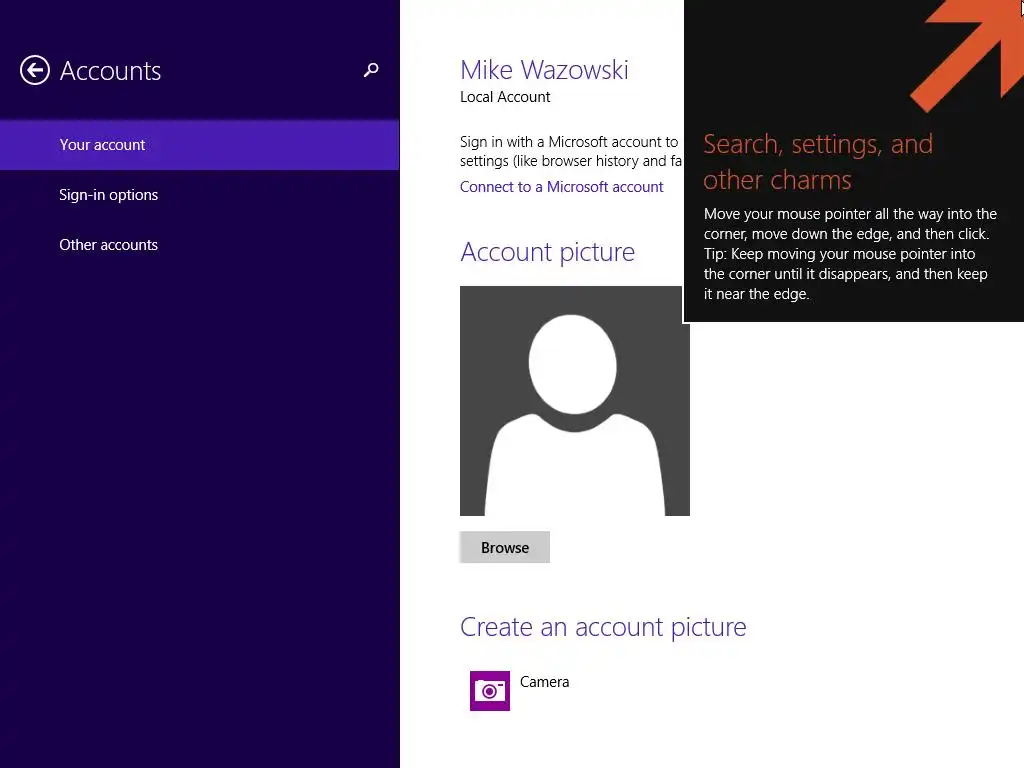Image resolution: width=1024 pixels, height=768 pixels.
Task: Click the 'Search, settings, and other charms' tip title
Action: point(818,162)
